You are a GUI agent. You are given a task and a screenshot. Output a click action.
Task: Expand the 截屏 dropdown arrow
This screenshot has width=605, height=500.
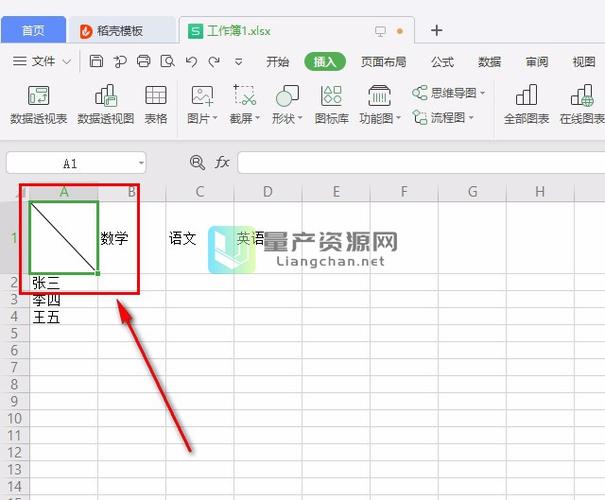tap(258, 118)
